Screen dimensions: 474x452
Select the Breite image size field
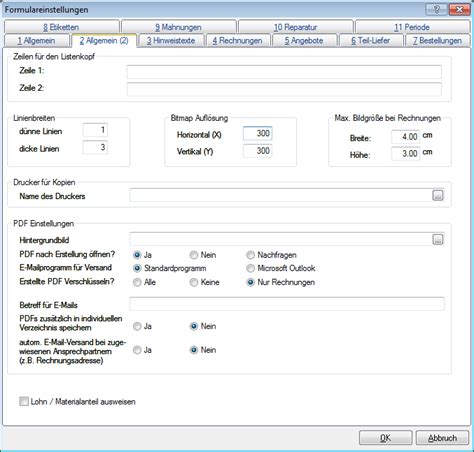click(406, 137)
